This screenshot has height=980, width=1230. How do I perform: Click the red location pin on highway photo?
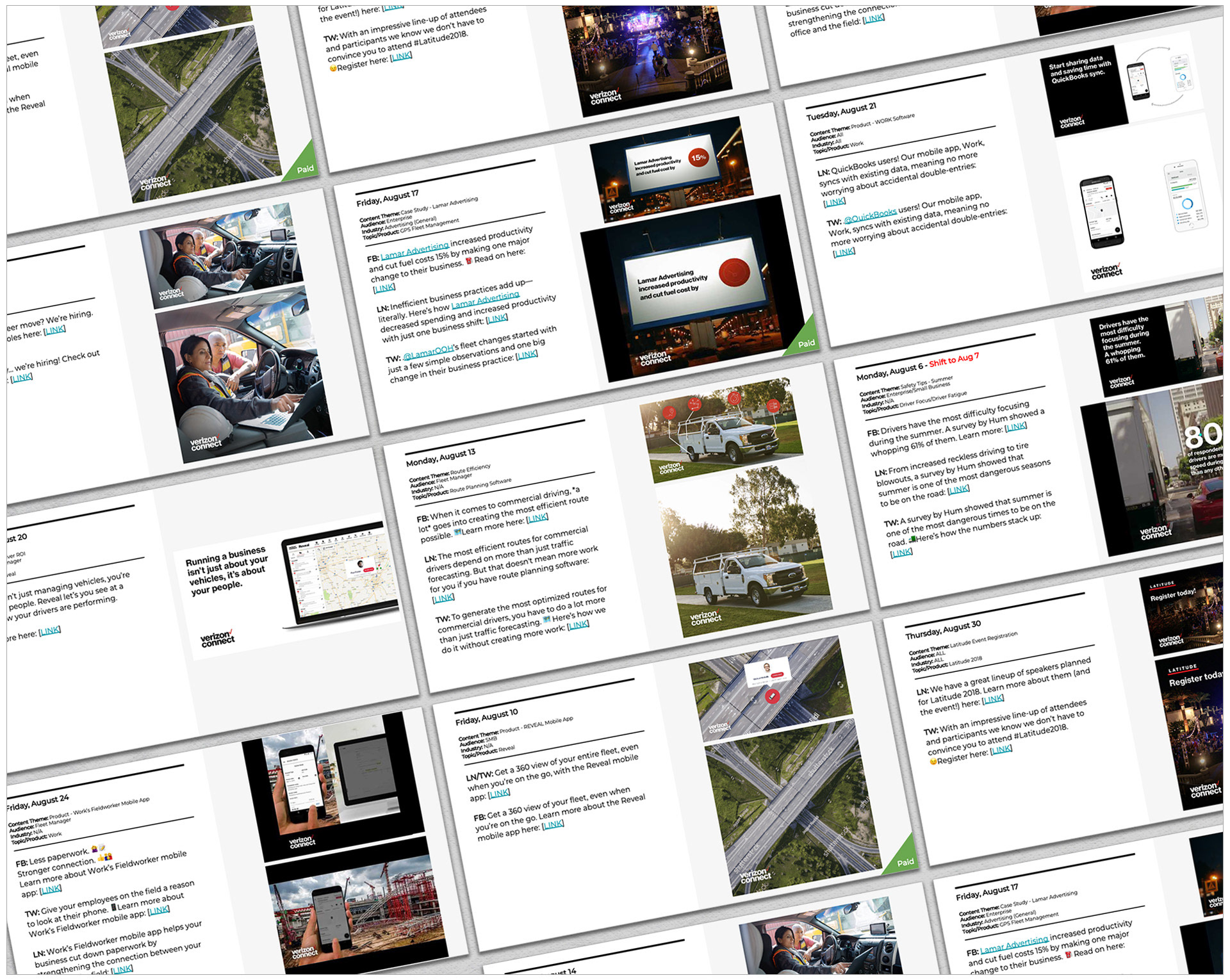773,696
